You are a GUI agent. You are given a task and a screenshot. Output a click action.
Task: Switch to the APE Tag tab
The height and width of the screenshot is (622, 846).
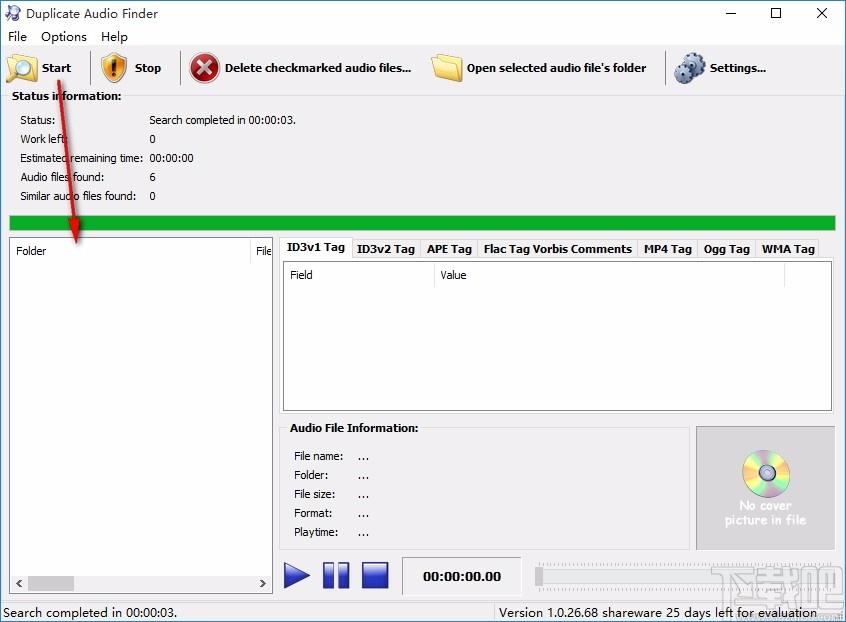[x=449, y=249]
